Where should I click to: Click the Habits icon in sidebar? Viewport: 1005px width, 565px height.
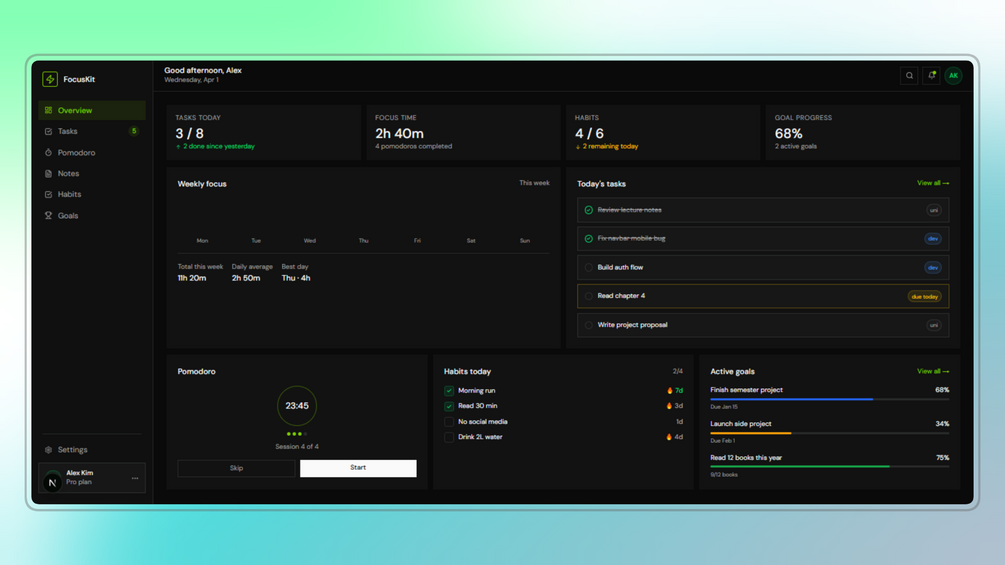pyautogui.click(x=49, y=194)
